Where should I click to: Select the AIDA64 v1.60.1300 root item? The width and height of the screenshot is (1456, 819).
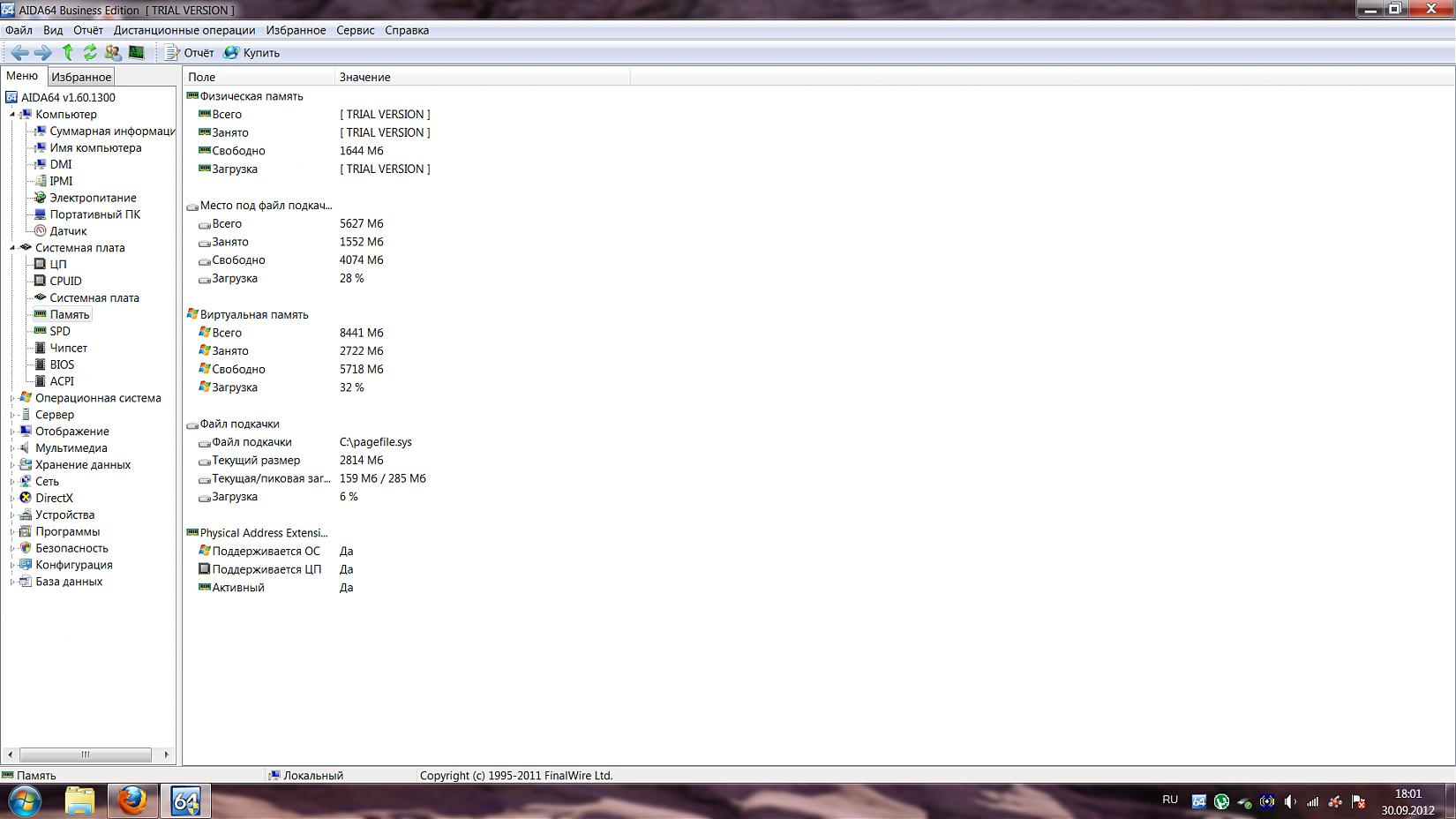(x=68, y=97)
